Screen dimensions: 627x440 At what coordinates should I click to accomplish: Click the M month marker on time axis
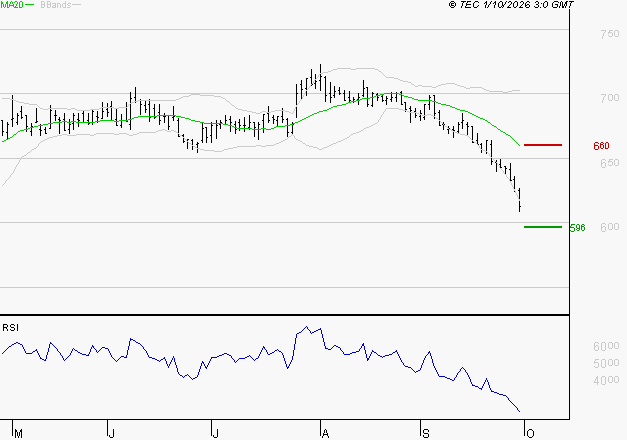pos(18,434)
